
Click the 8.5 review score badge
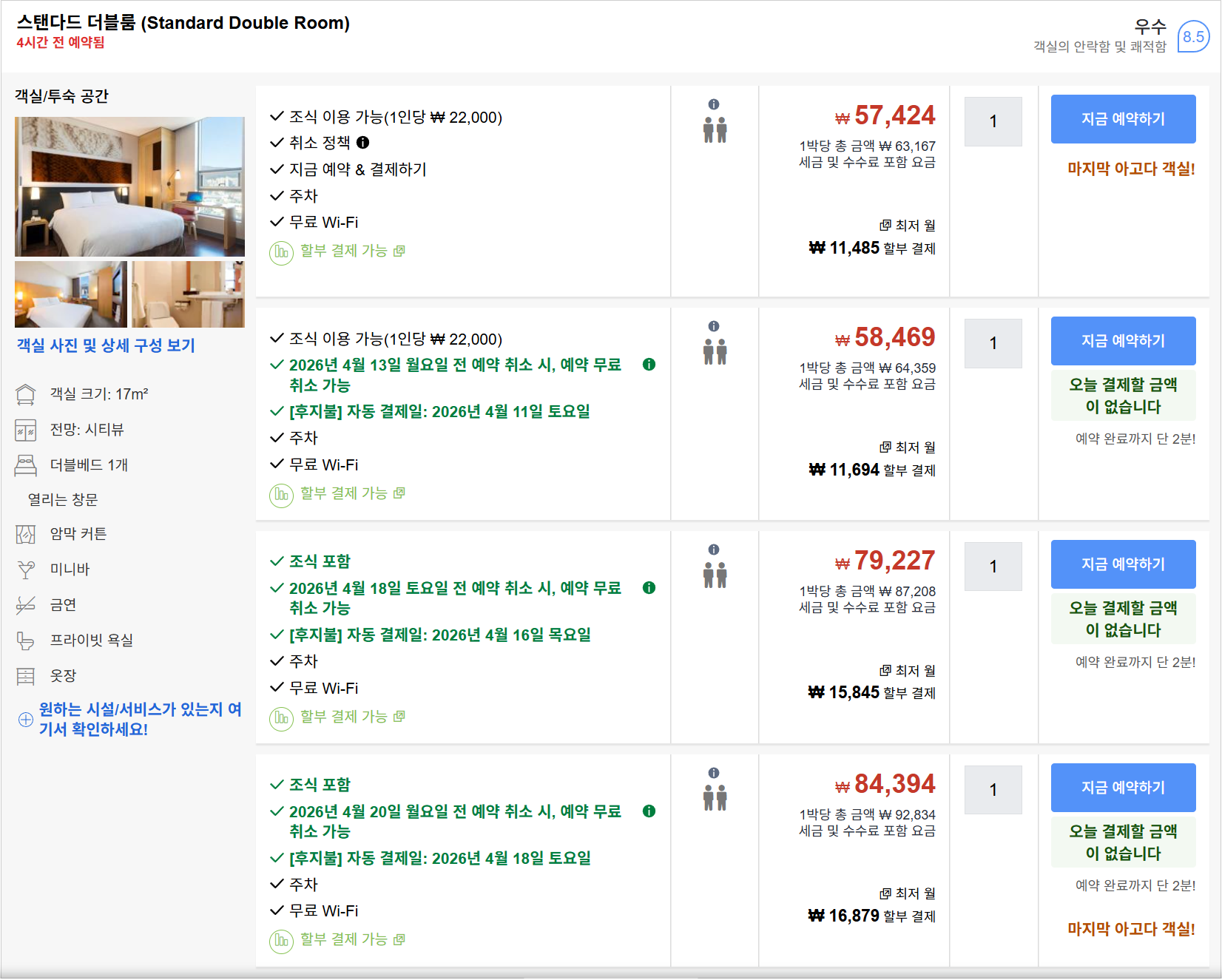[x=1192, y=37]
